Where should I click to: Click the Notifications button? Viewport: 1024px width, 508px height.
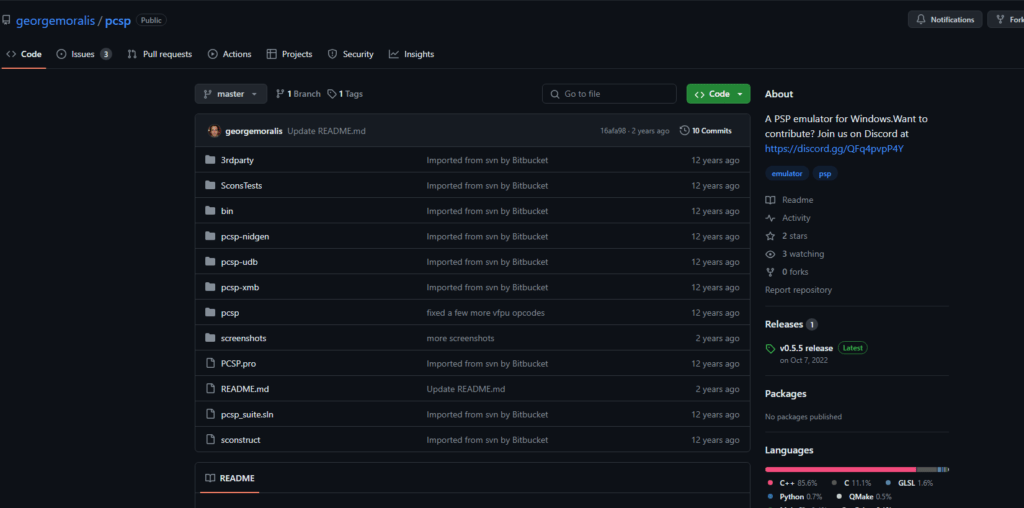pyautogui.click(x=944, y=20)
